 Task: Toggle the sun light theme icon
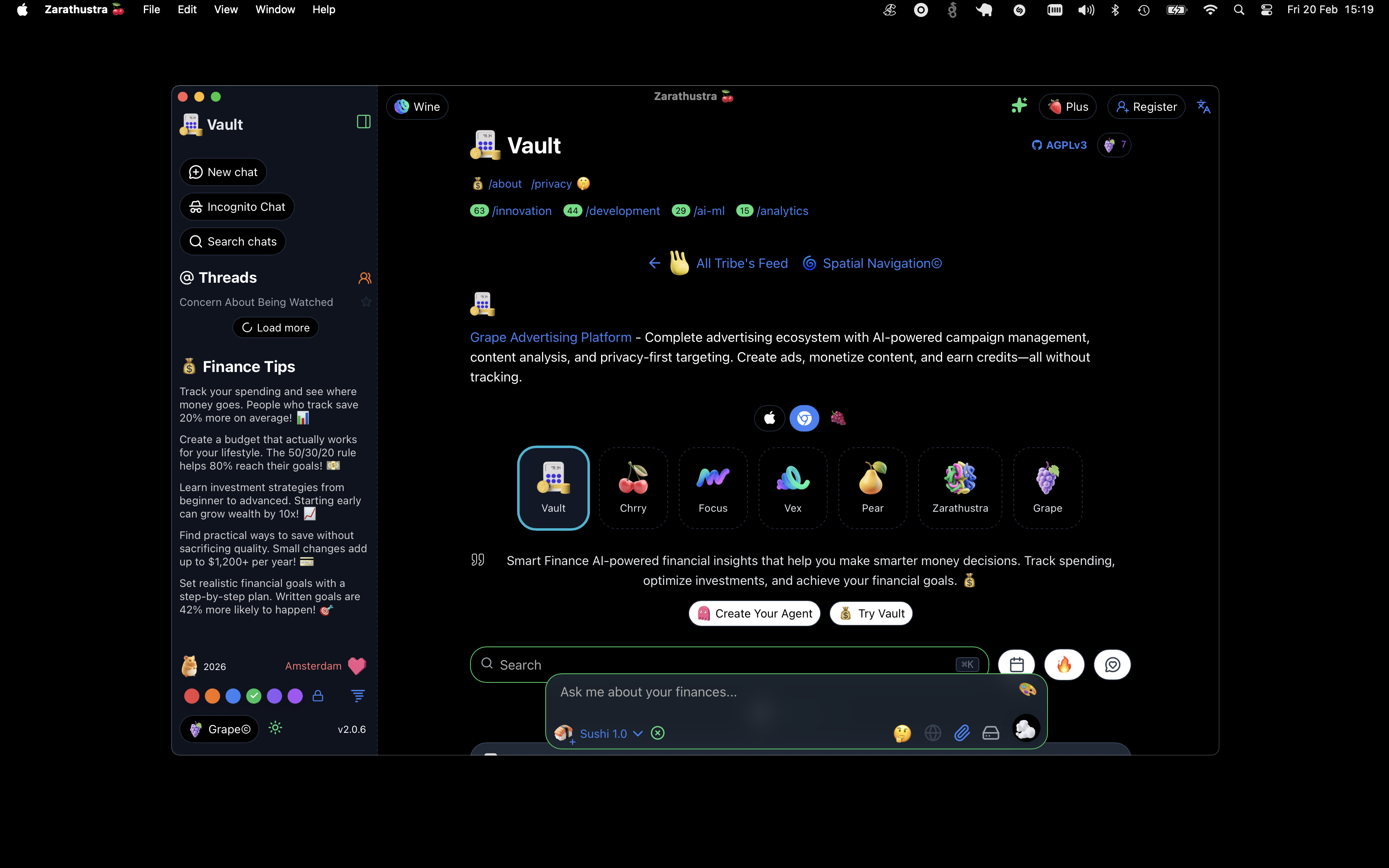[275, 728]
